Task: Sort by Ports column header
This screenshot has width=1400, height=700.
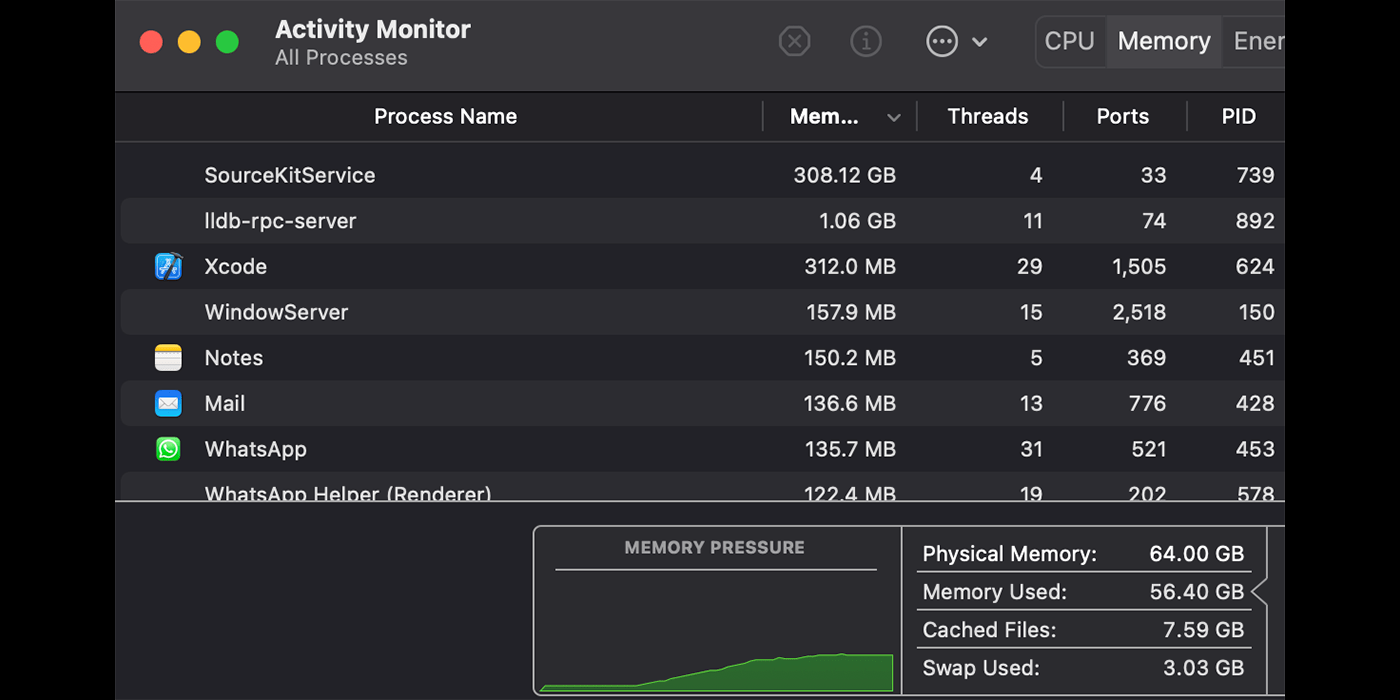Action: click(x=1123, y=117)
